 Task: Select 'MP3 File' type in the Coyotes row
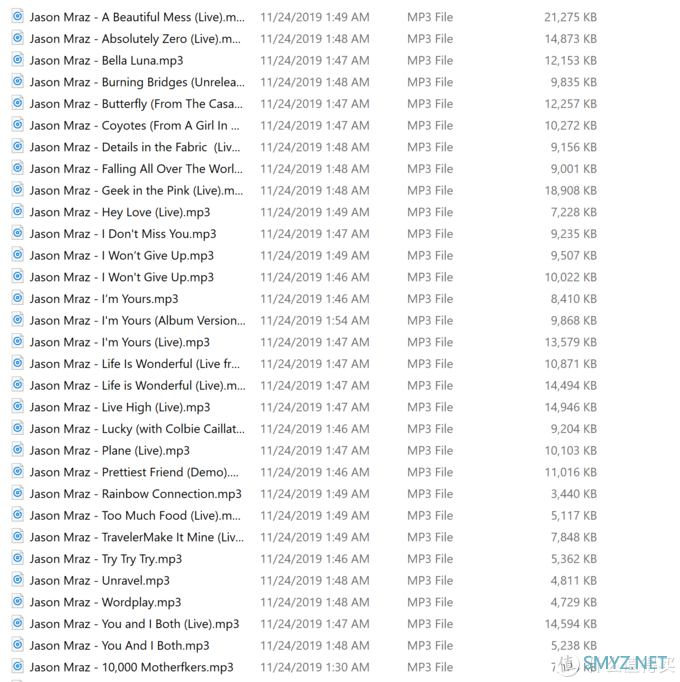pyautogui.click(x=430, y=126)
